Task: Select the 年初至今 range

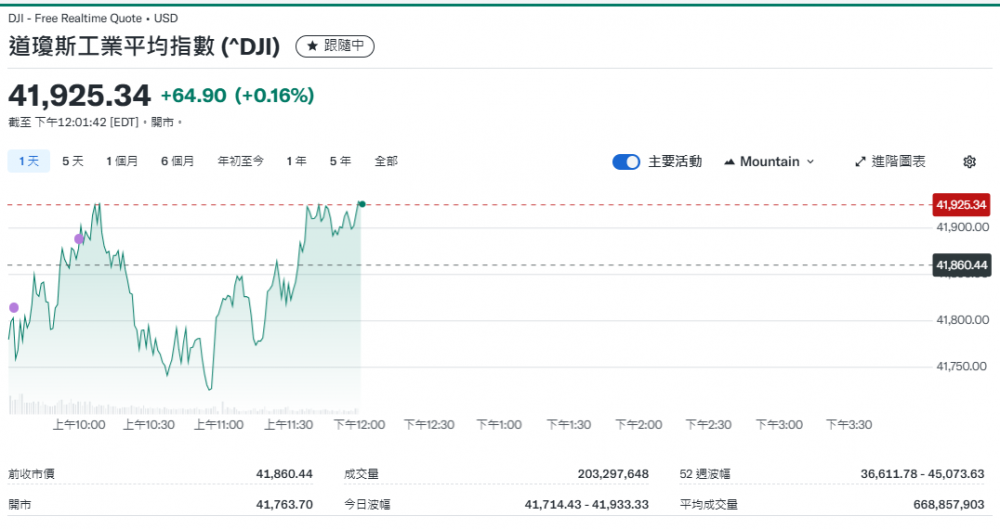Action: click(241, 161)
